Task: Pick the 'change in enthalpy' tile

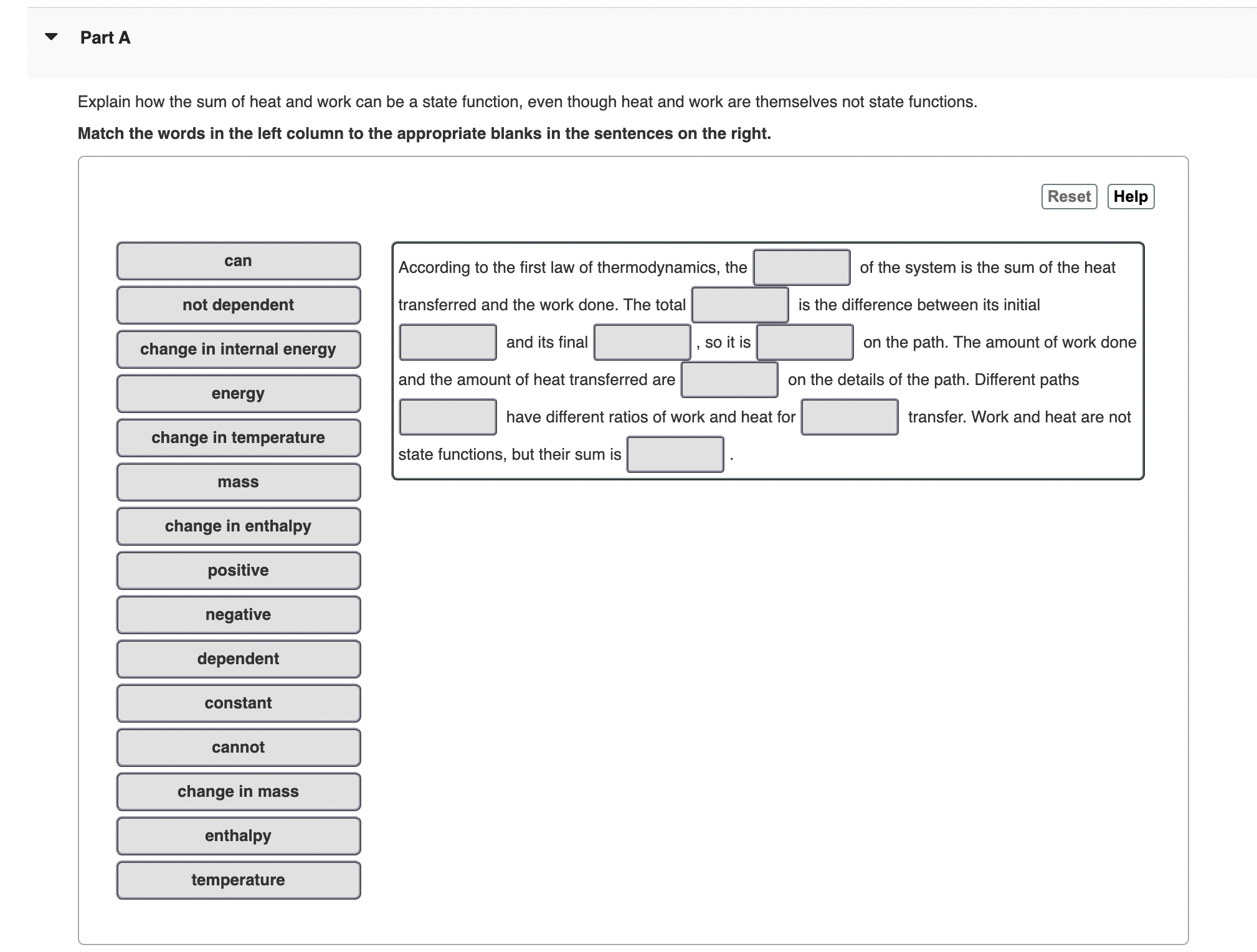Action: coord(238,526)
